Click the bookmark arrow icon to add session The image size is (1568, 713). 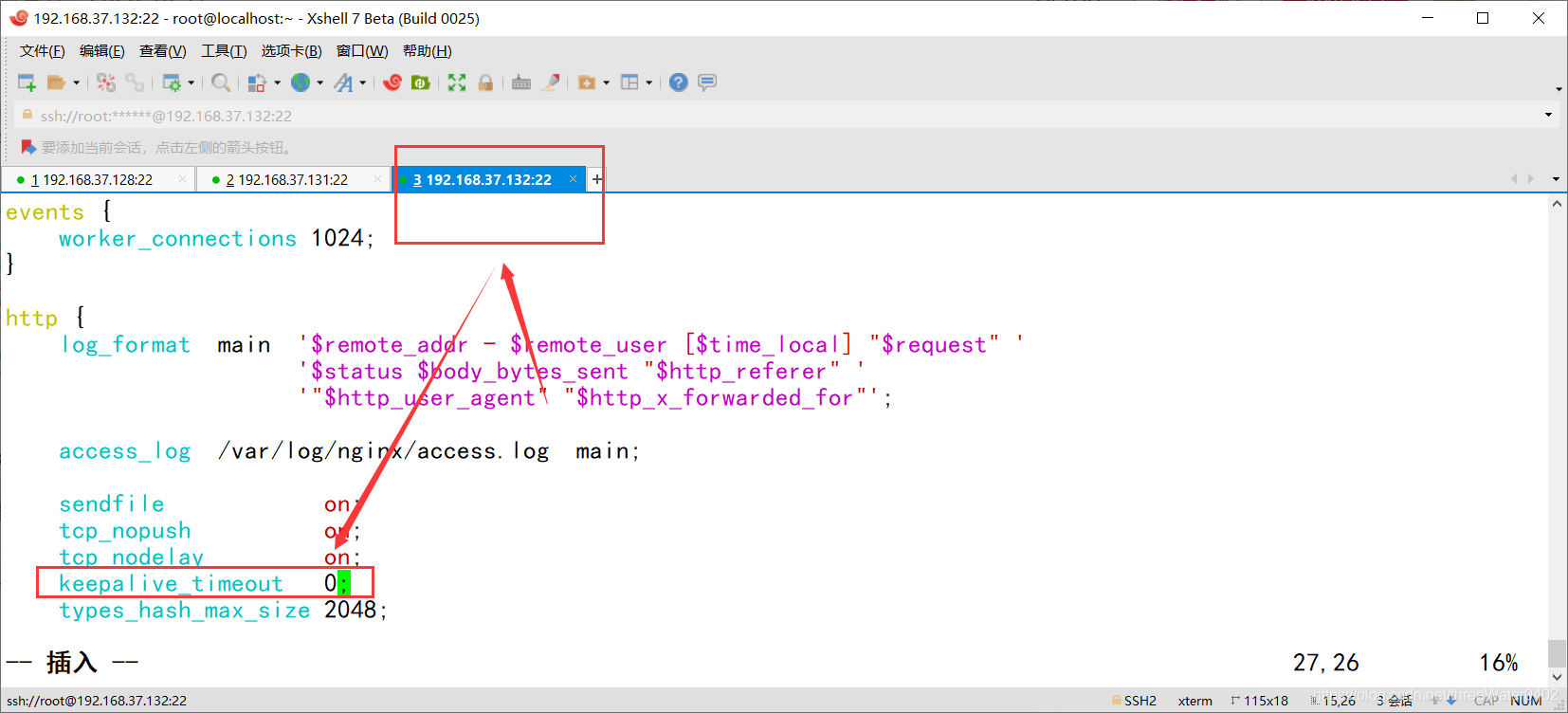(27, 147)
